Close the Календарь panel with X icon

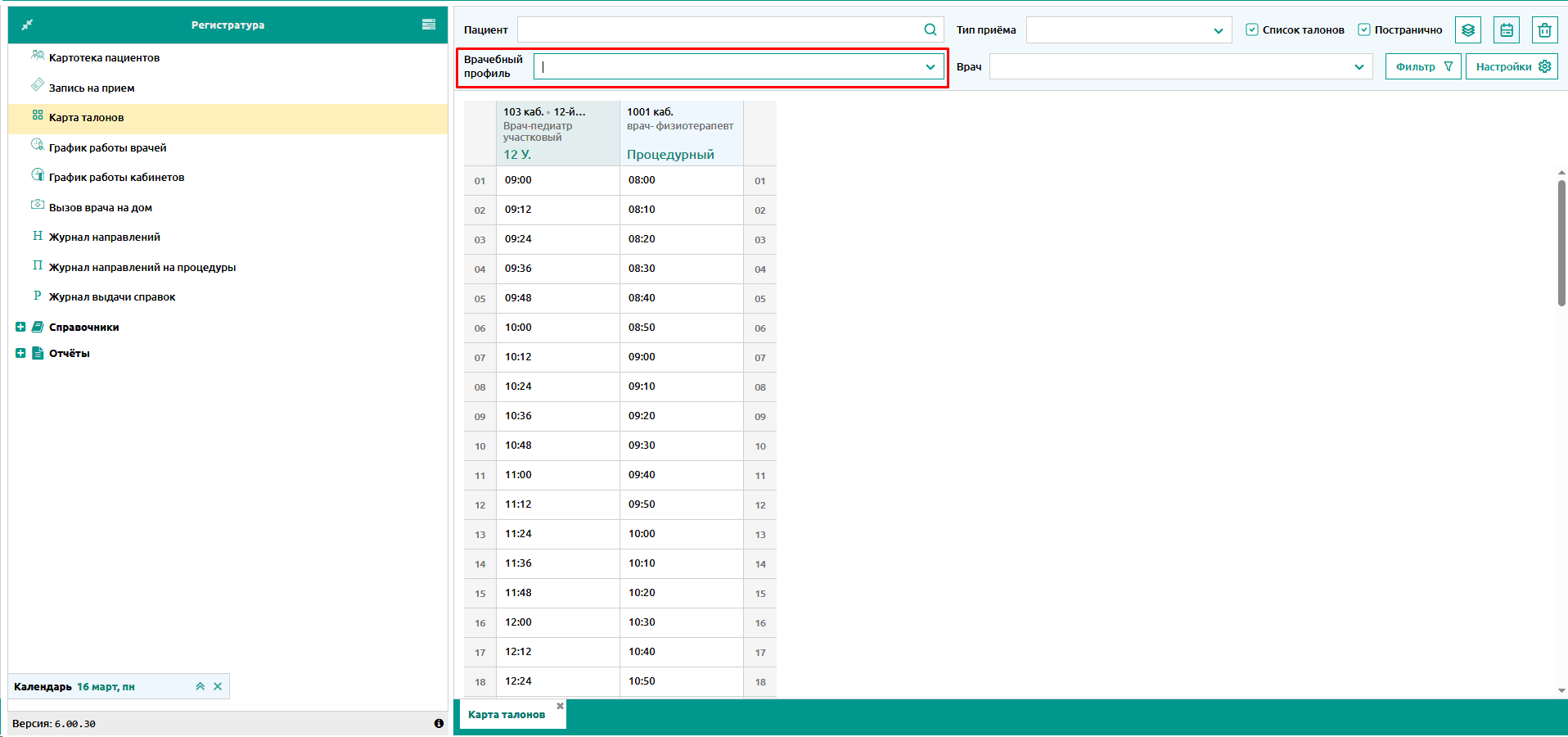[x=218, y=686]
